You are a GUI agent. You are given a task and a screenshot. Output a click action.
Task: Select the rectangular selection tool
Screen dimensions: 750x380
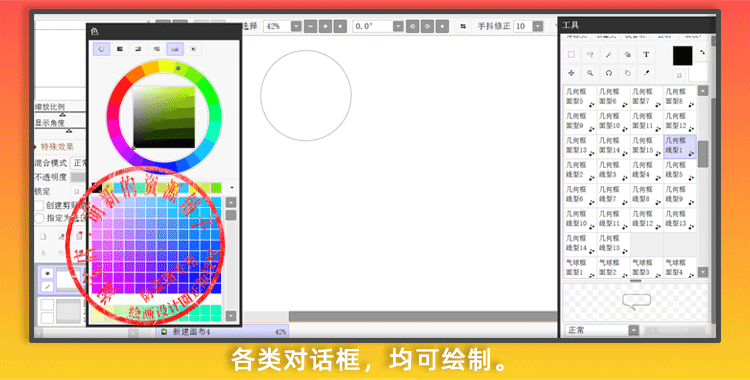(571, 55)
